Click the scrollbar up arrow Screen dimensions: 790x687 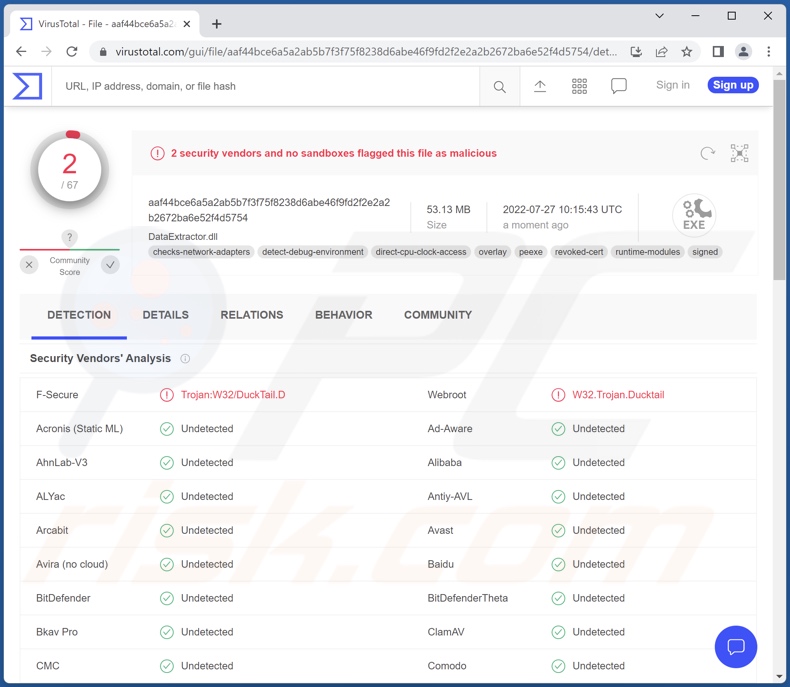pos(779,74)
